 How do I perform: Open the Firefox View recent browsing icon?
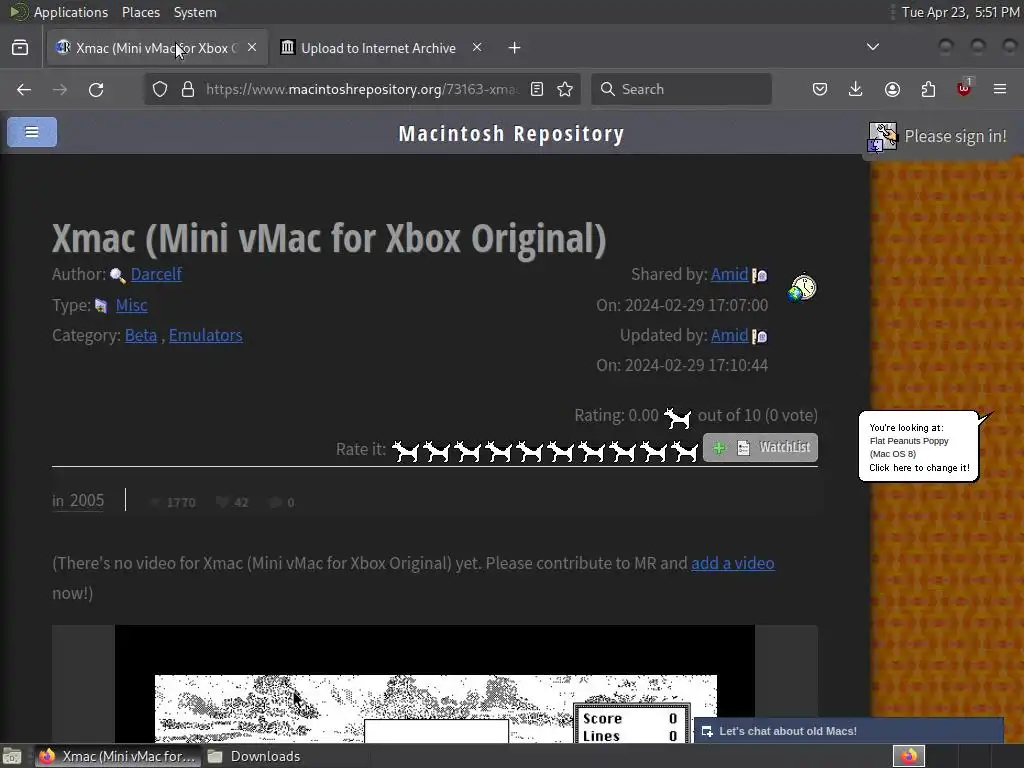pos(20,48)
